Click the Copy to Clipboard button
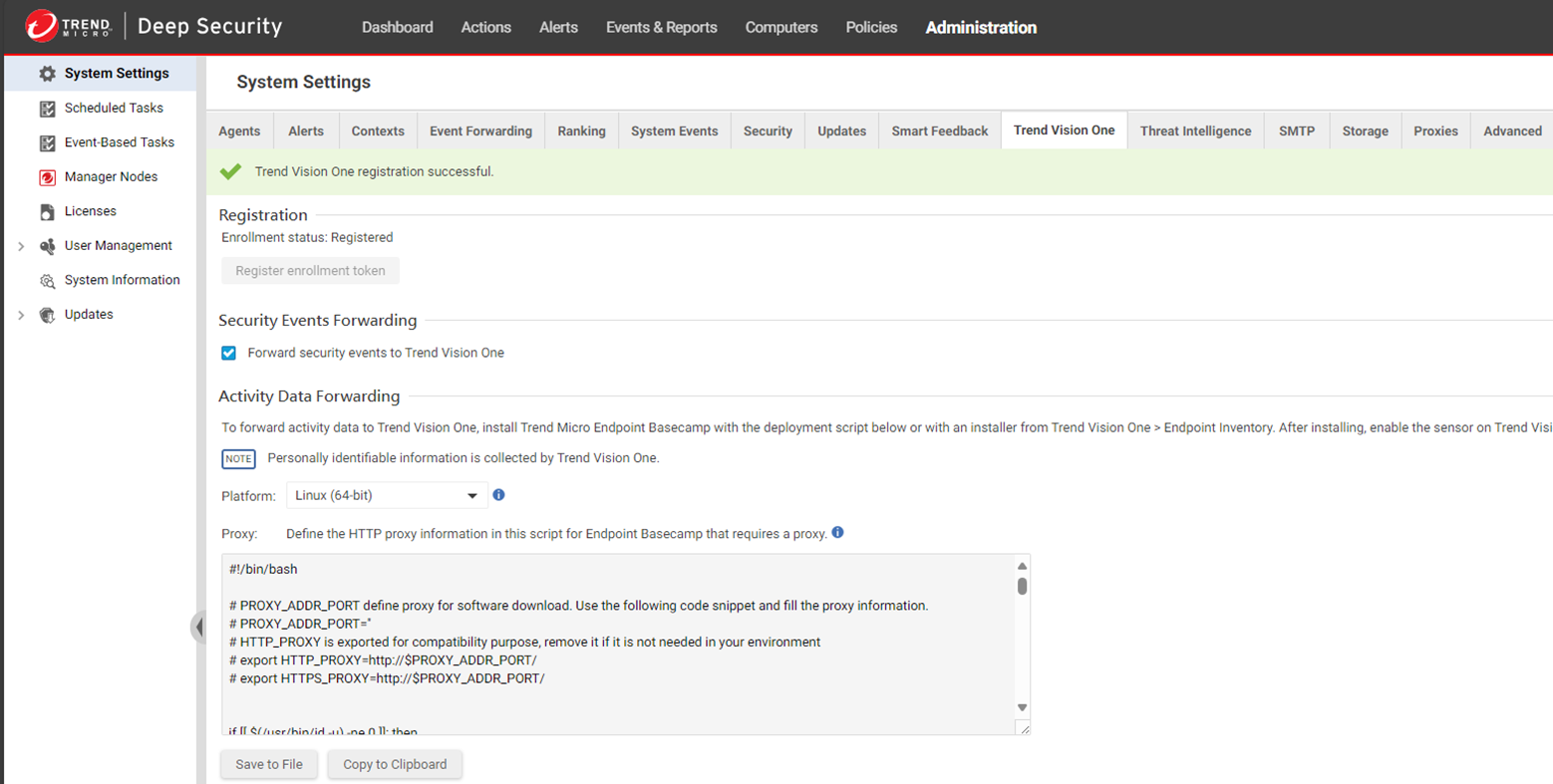1553x784 pixels. point(395,764)
